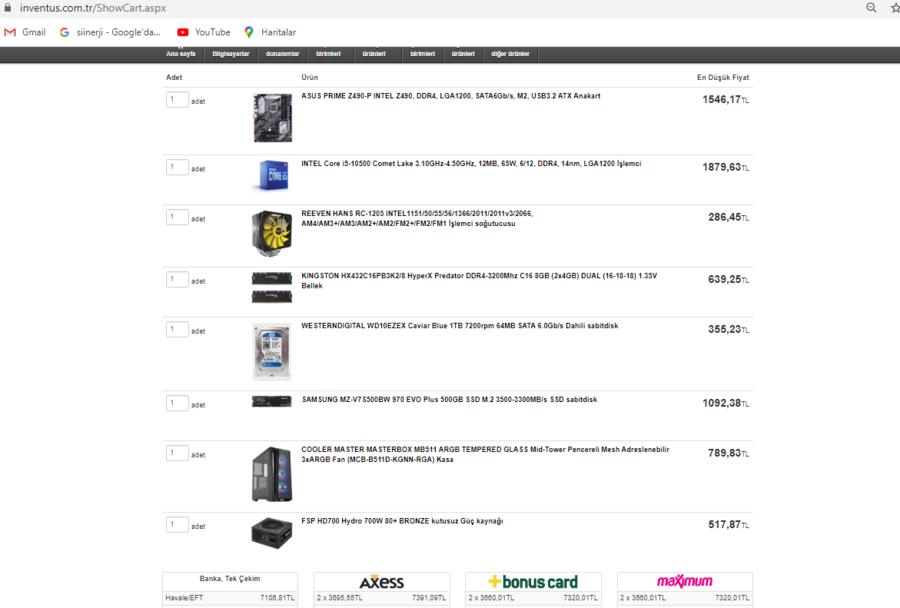Click the price 355,23 TL
Viewport: 900px width, 608px height.
pos(728,329)
